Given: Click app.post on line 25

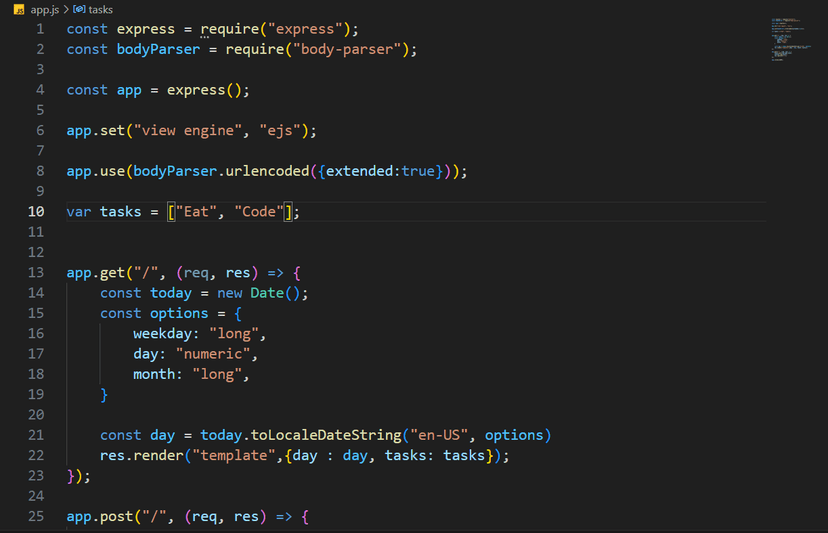Looking at the screenshot, I should click(x=100, y=517).
